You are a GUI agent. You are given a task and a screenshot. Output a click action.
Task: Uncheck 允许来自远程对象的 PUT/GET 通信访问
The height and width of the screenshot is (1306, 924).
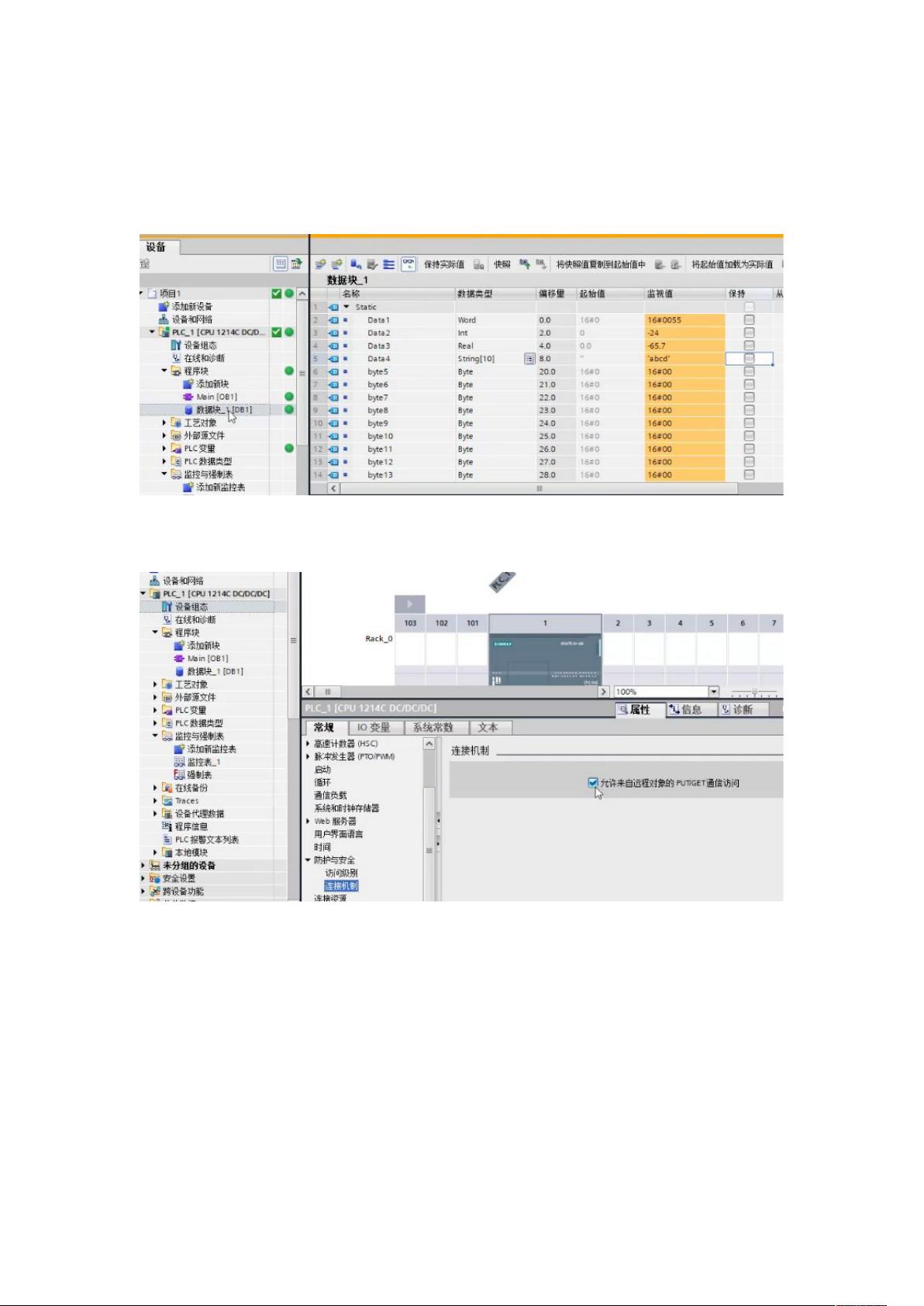[593, 783]
